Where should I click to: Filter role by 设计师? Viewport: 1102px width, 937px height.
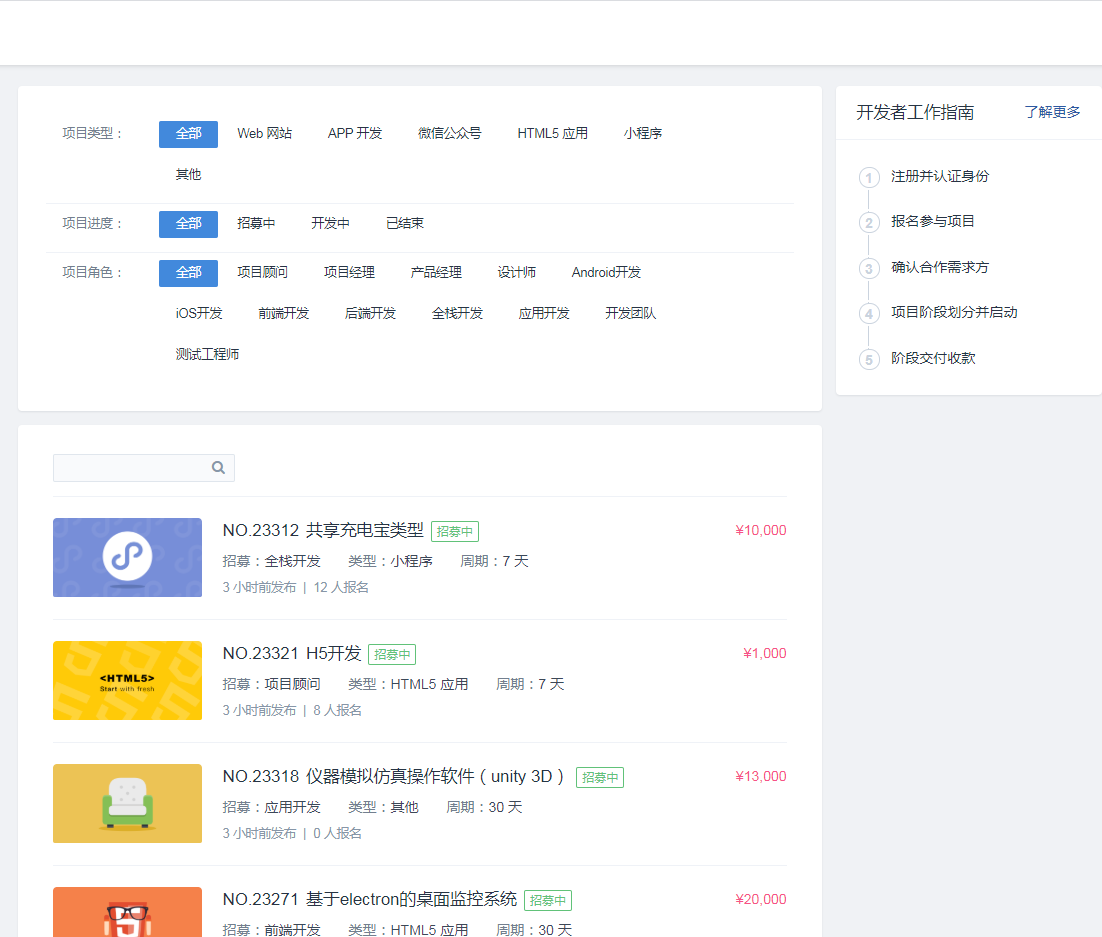[517, 273]
